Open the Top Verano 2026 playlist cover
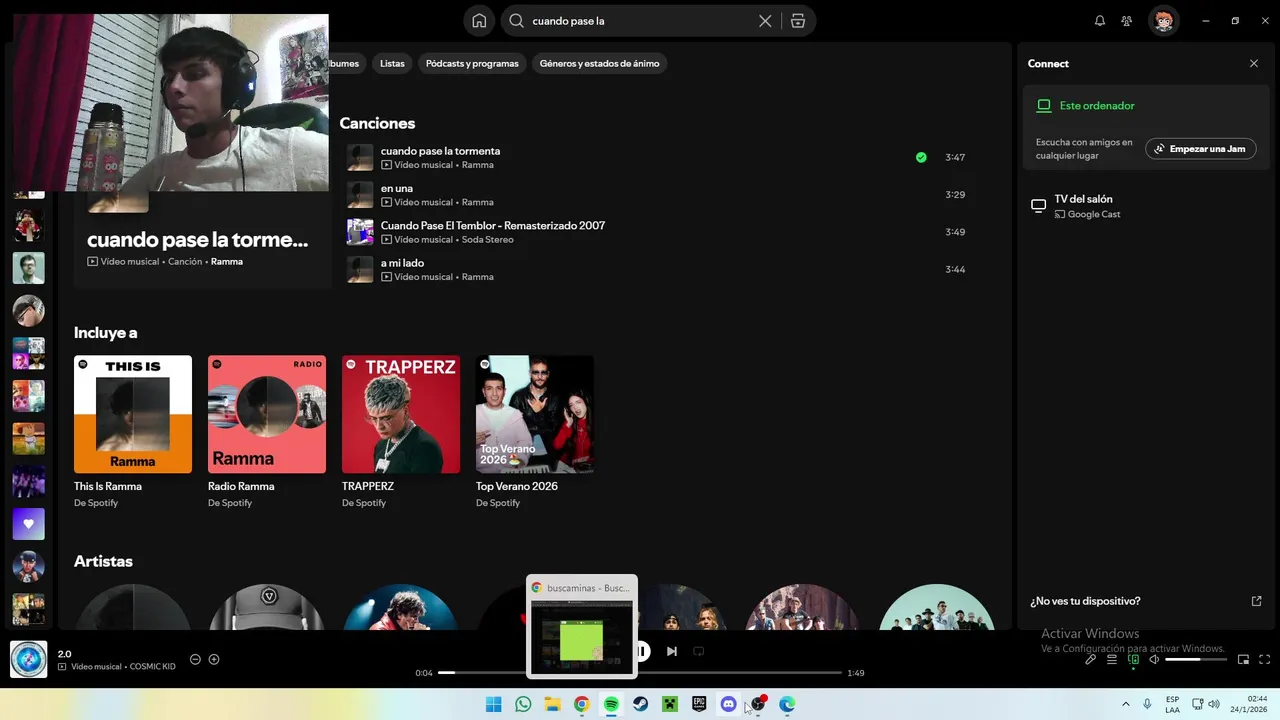 (x=535, y=414)
